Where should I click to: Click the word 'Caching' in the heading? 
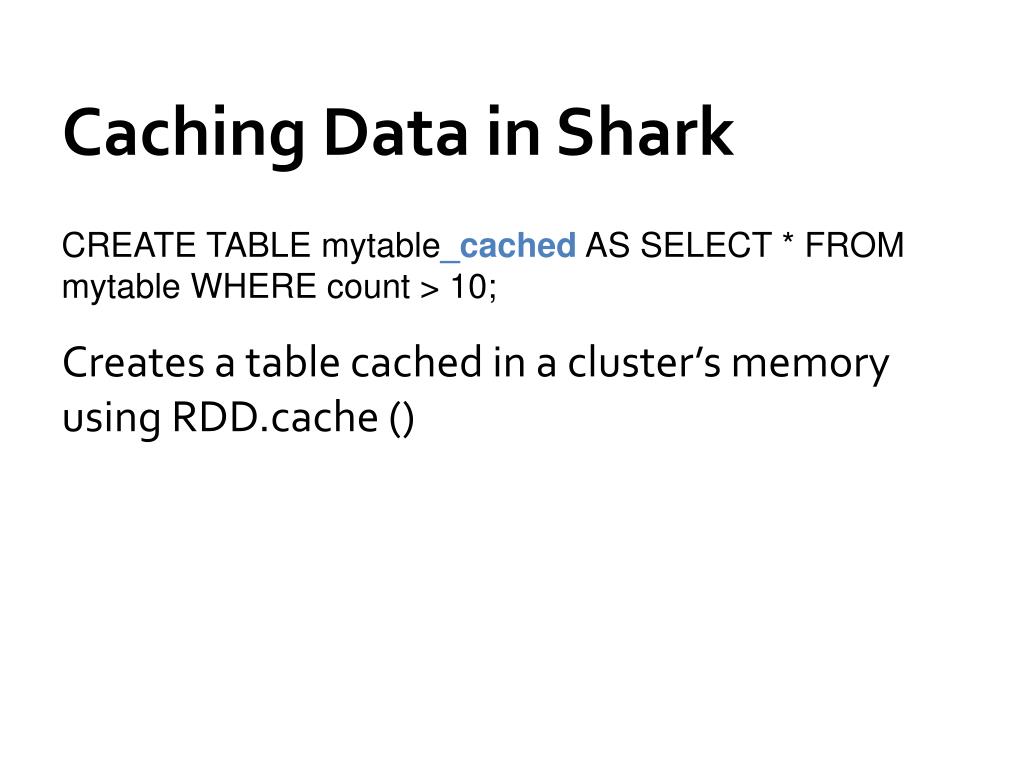184,136
